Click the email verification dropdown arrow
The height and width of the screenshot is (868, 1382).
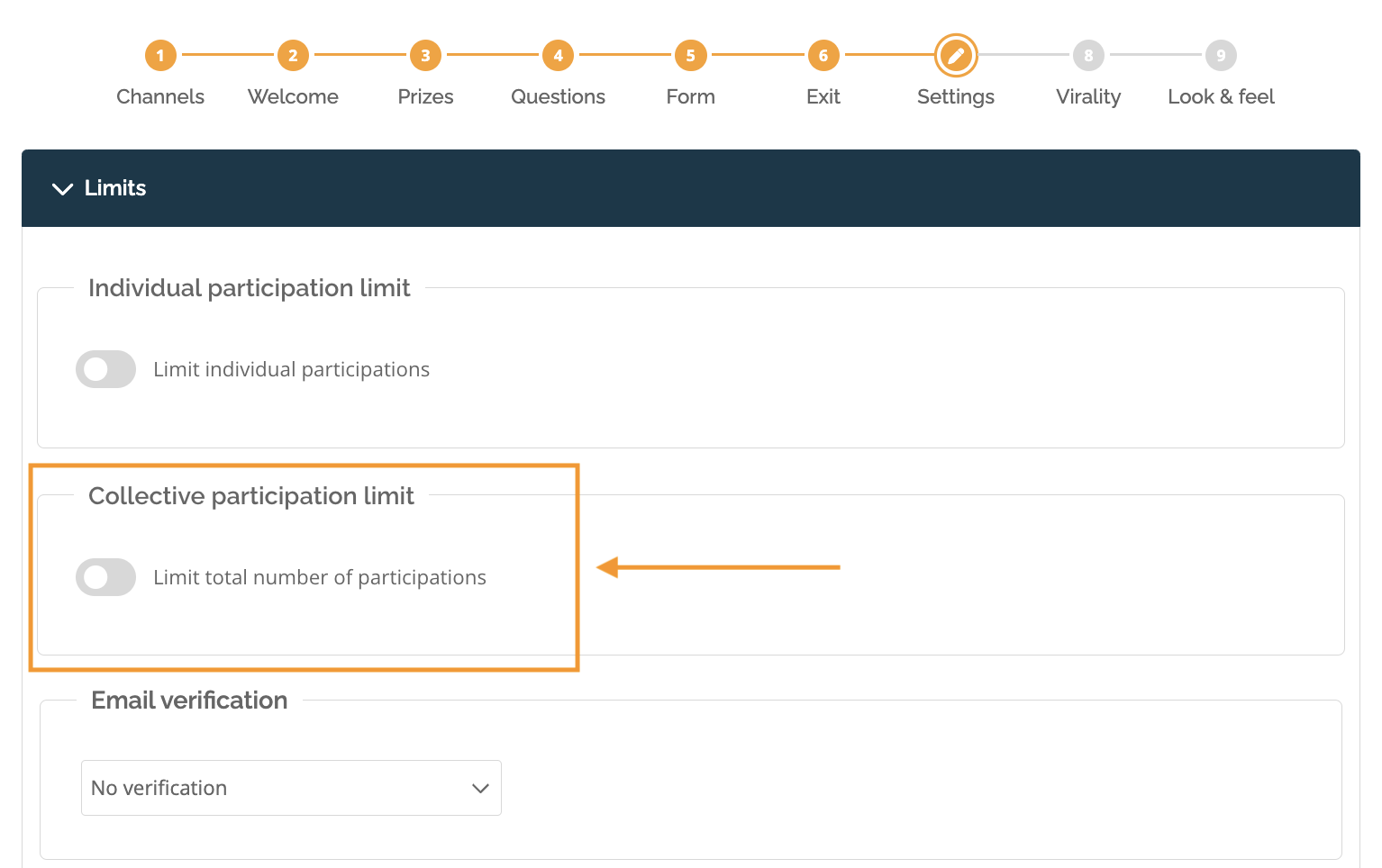480,788
